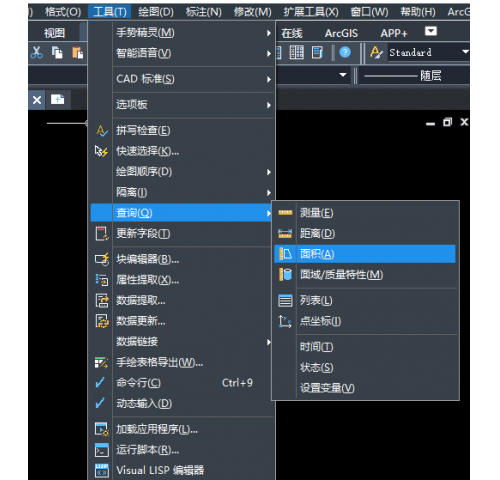Click update field icon beside 更新字段(T)

tap(102, 233)
